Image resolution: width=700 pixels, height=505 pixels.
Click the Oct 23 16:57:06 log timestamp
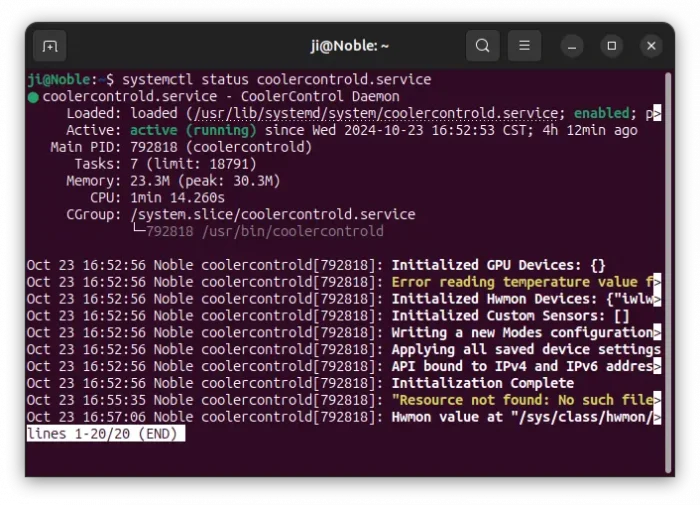click(86, 417)
